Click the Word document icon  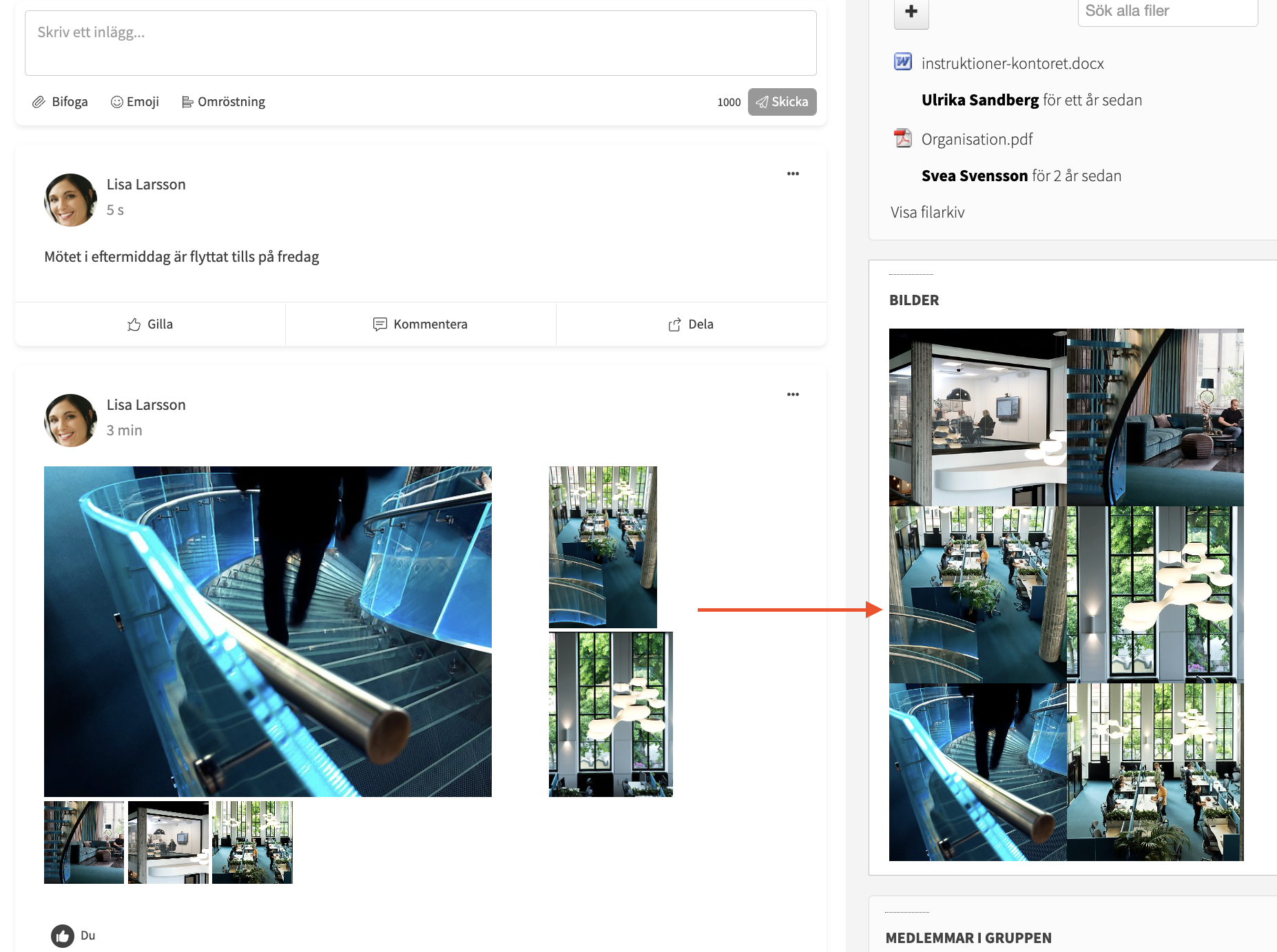(903, 62)
